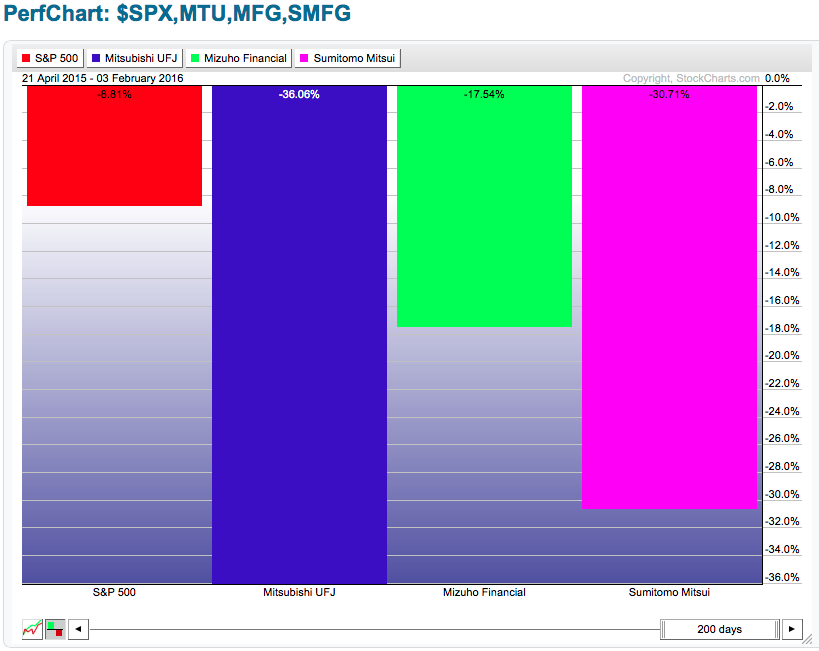Click the blue Mitsubishi UFJ bar
Image resolution: width=819 pixels, height=651 pixels.
pos(299,334)
